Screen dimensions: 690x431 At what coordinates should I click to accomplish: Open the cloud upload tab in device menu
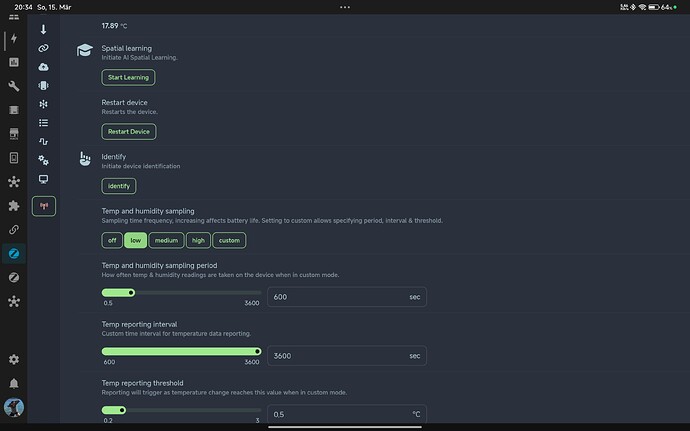(44, 67)
